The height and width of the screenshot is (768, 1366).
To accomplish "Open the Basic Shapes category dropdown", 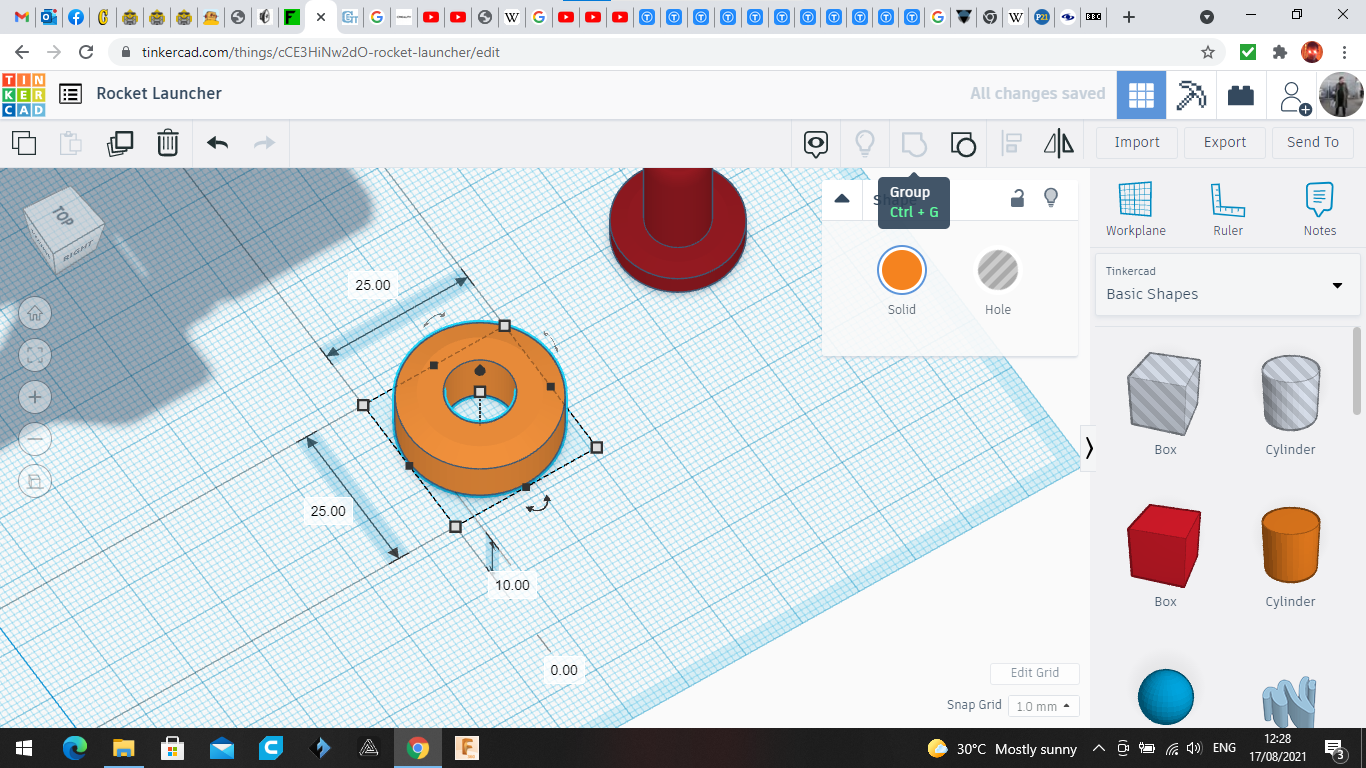I will (1228, 284).
